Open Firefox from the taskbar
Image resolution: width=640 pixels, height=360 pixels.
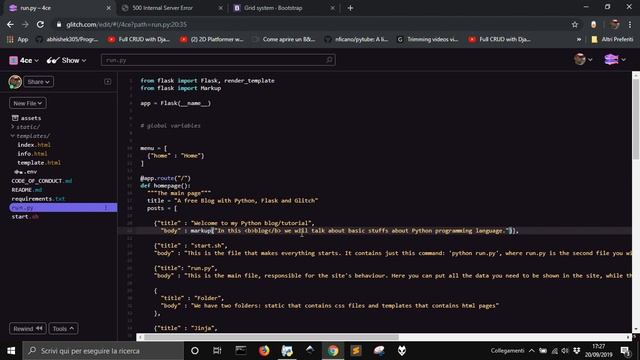point(264,351)
